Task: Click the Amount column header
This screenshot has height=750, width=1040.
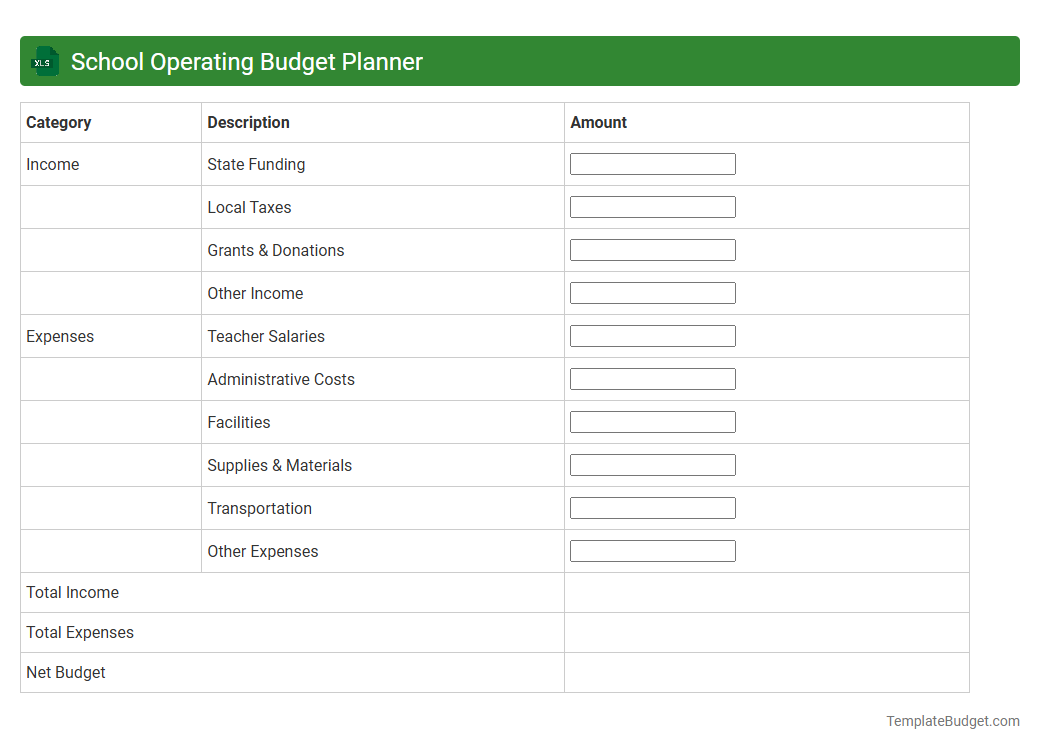Action: [x=599, y=122]
